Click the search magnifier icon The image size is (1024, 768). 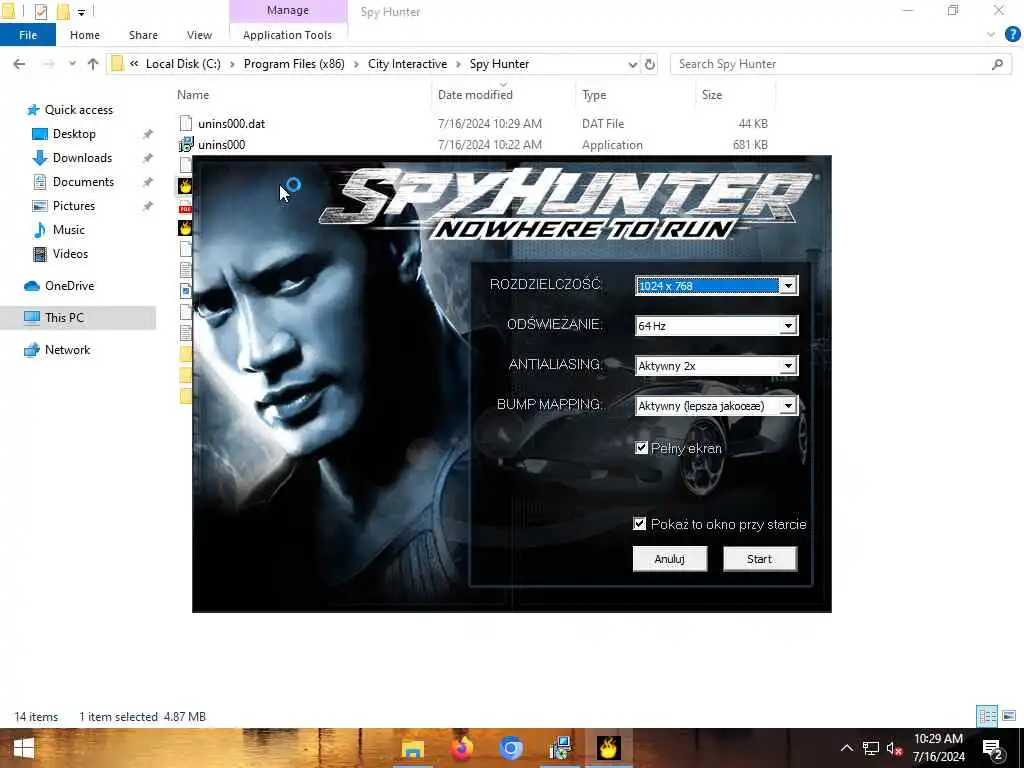[x=997, y=64]
